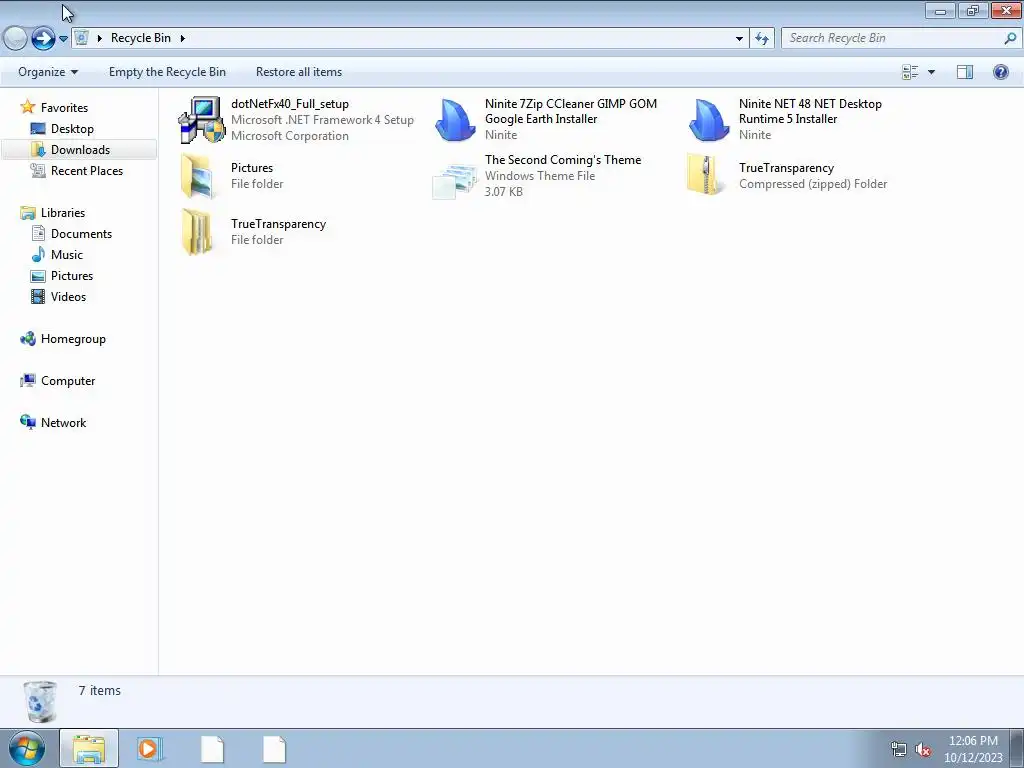The height and width of the screenshot is (768, 1024).
Task: Open the Documents library
Action: [81, 233]
